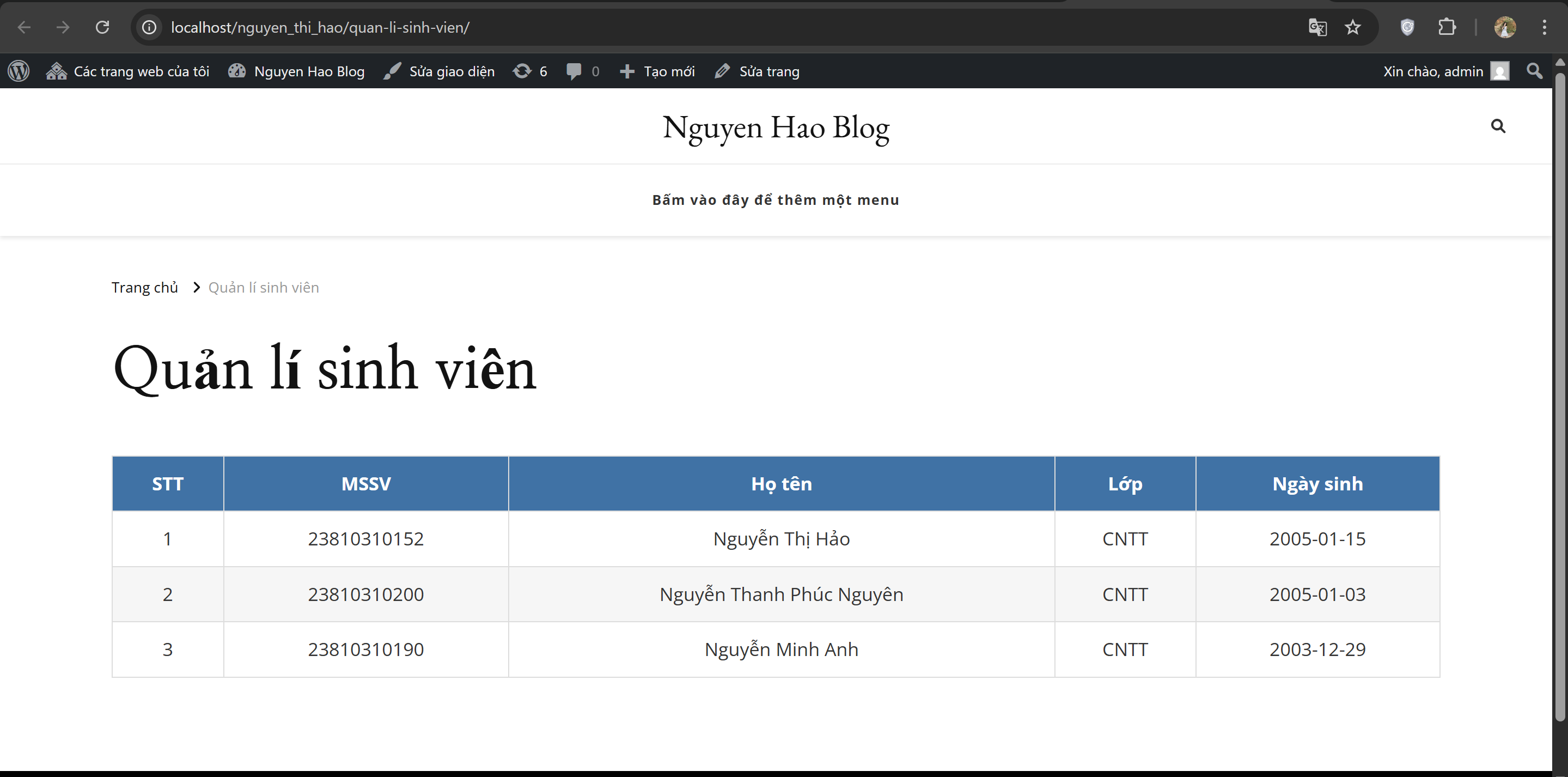Click the Quản lí sinh viên page heading
The width and height of the screenshot is (1568, 777).
[325, 368]
